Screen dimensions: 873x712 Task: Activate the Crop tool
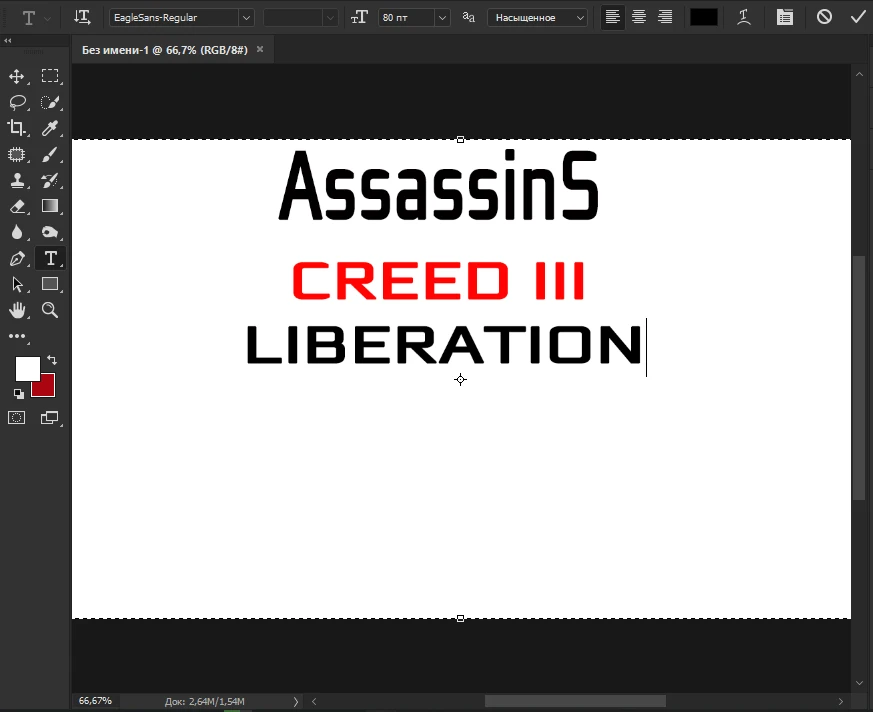(x=16, y=128)
